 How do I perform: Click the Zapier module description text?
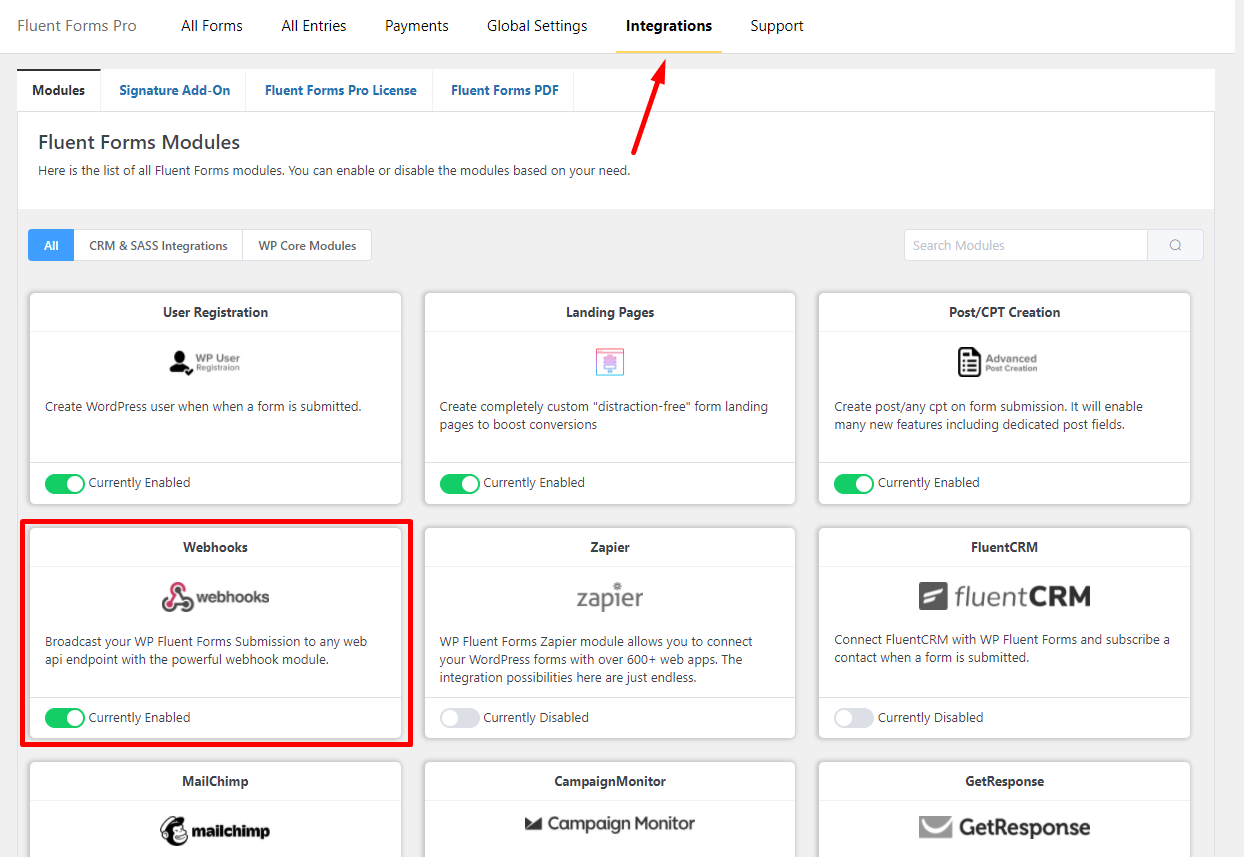pyautogui.click(x=597, y=660)
